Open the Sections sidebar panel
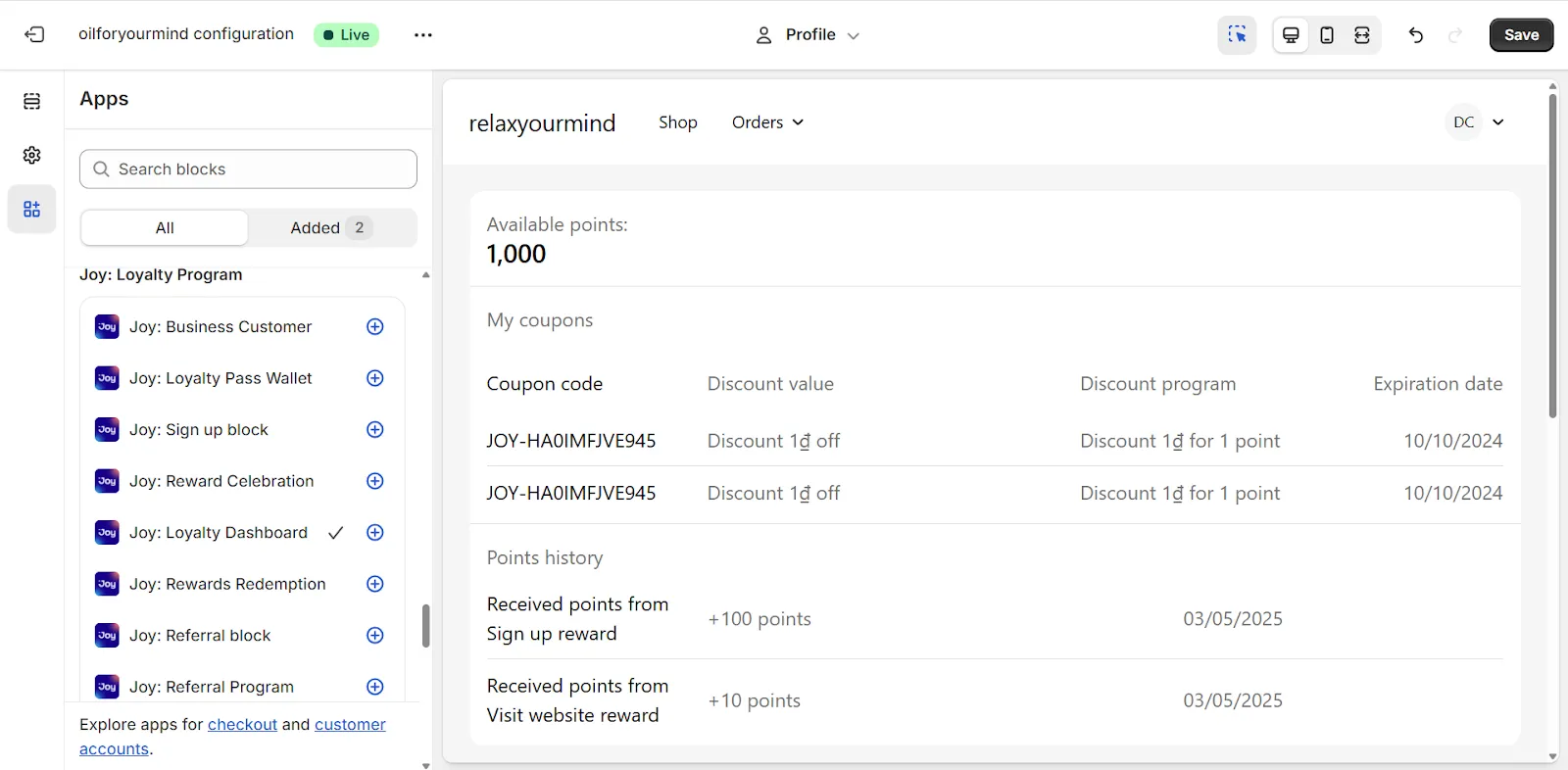The image size is (1568, 770). click(x=32, y=101)
